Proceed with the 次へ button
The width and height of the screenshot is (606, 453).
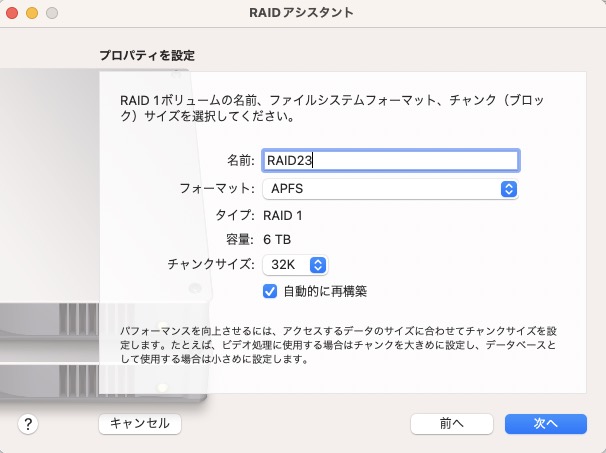545,424
